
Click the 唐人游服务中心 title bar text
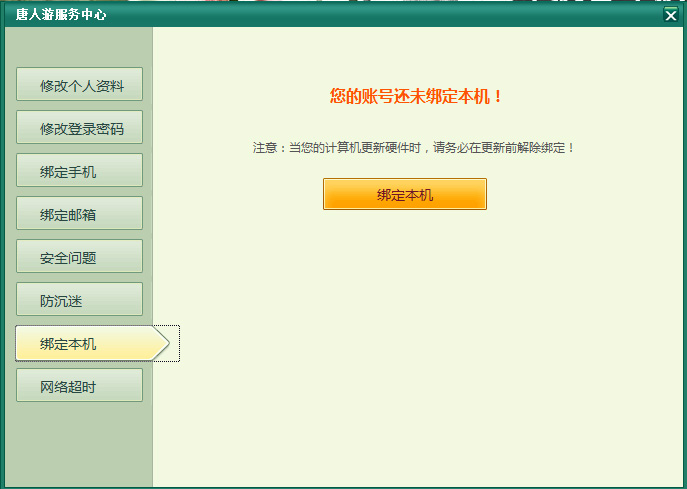(x=61, y=14)
